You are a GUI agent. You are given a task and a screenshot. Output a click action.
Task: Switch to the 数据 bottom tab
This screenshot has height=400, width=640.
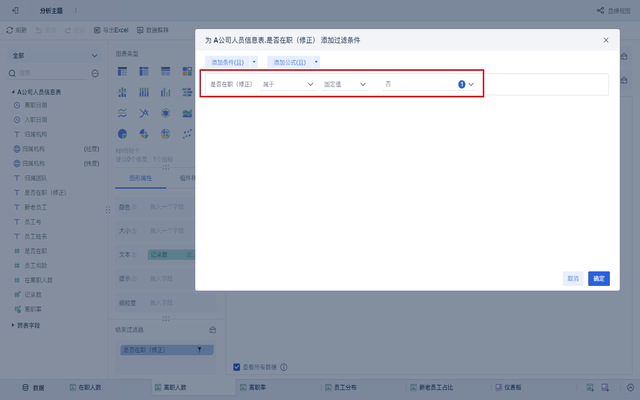33,387
